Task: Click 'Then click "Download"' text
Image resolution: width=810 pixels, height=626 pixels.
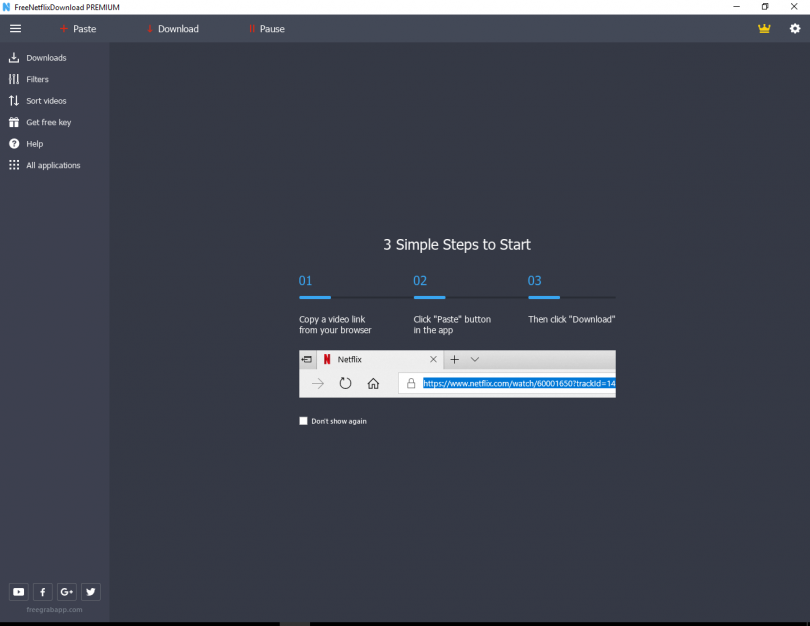Action: click(571, 319)
